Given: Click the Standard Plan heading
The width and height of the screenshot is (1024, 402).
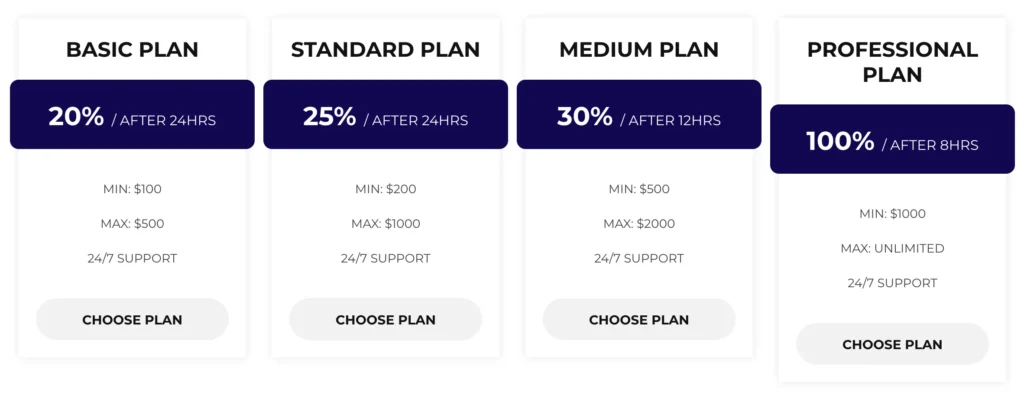Looking at the screenshot, I should [x=385, y=49].
